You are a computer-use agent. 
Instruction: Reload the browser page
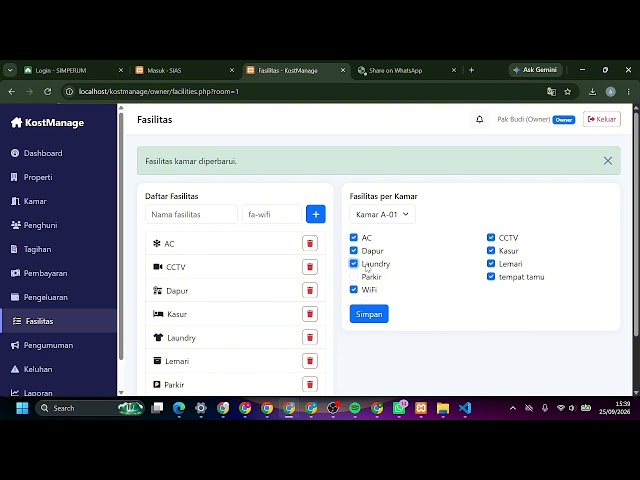point(48,91)
